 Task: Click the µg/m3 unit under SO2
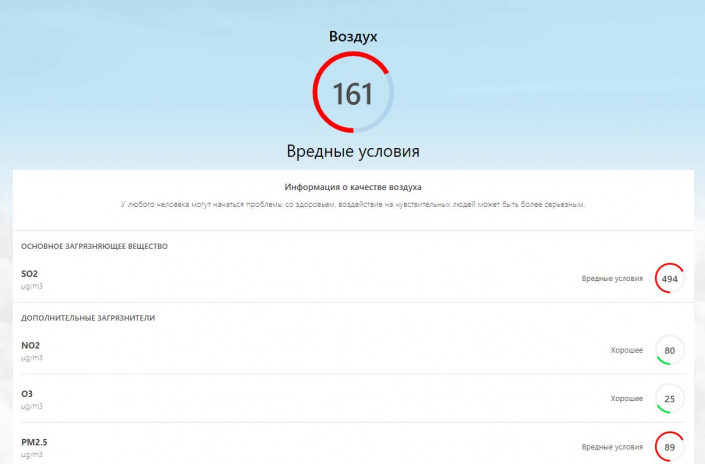[32, 286]
